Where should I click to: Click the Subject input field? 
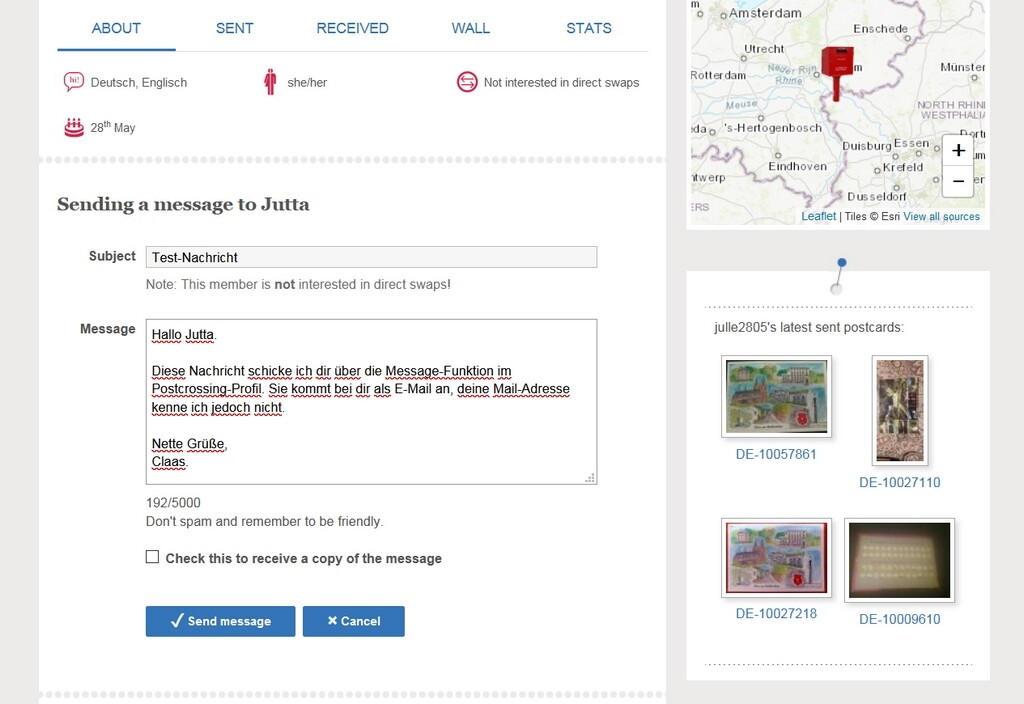click(371, 257)
